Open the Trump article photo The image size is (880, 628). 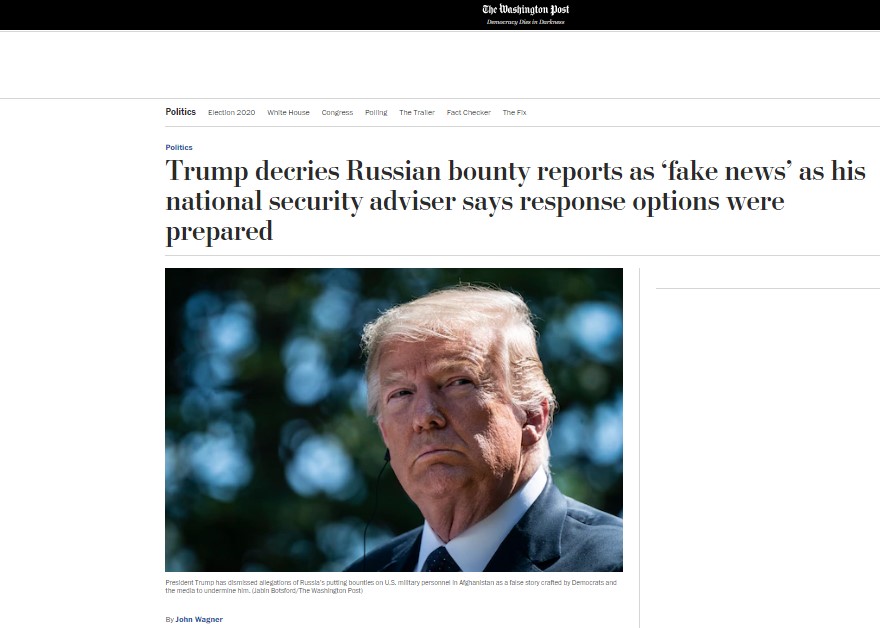point(393,420)
